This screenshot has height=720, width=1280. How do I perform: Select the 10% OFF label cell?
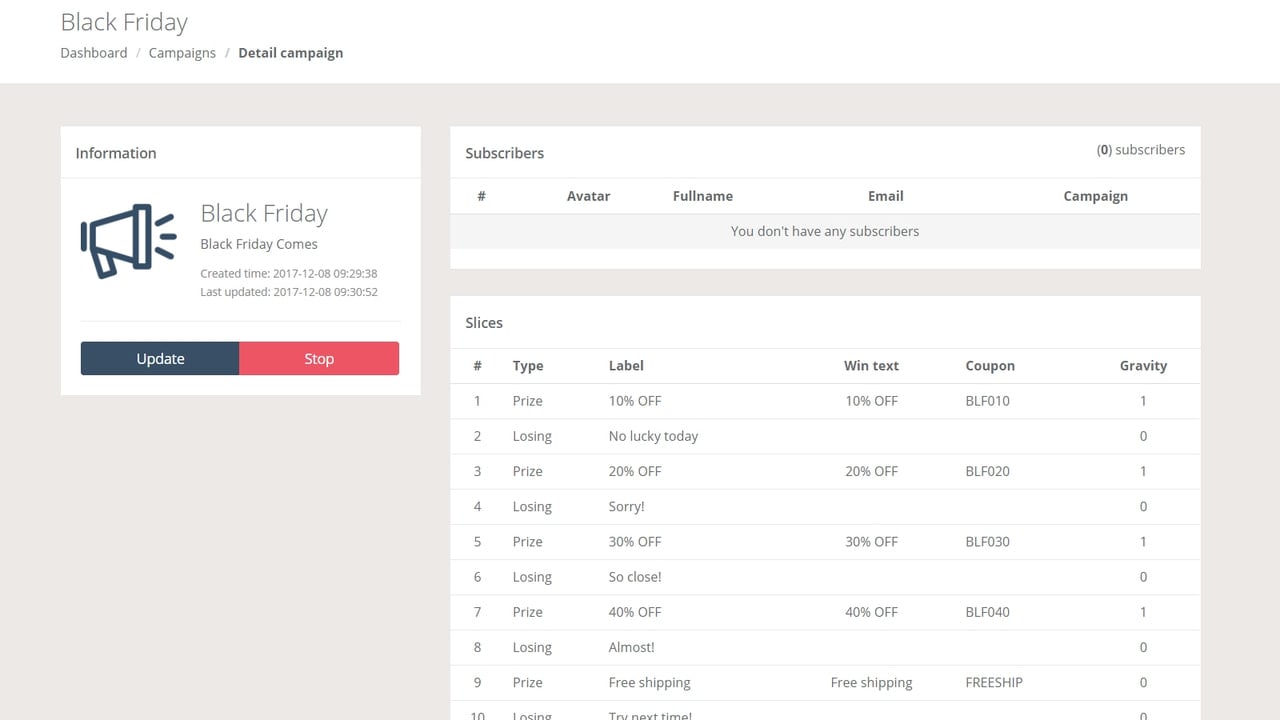click(x=635, y=401)
